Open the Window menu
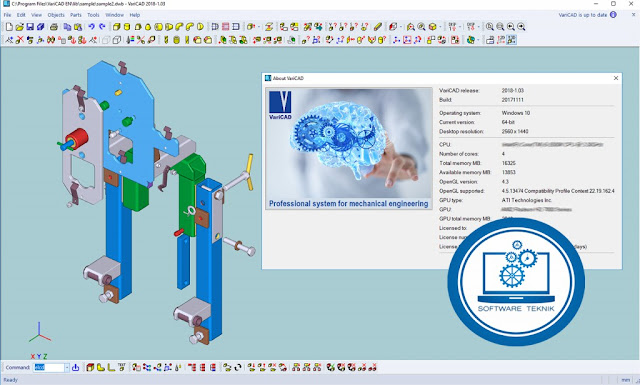Image resolution: width=640 pixels, height=385 pixels. pyautogui.click(x=114, y=15)
